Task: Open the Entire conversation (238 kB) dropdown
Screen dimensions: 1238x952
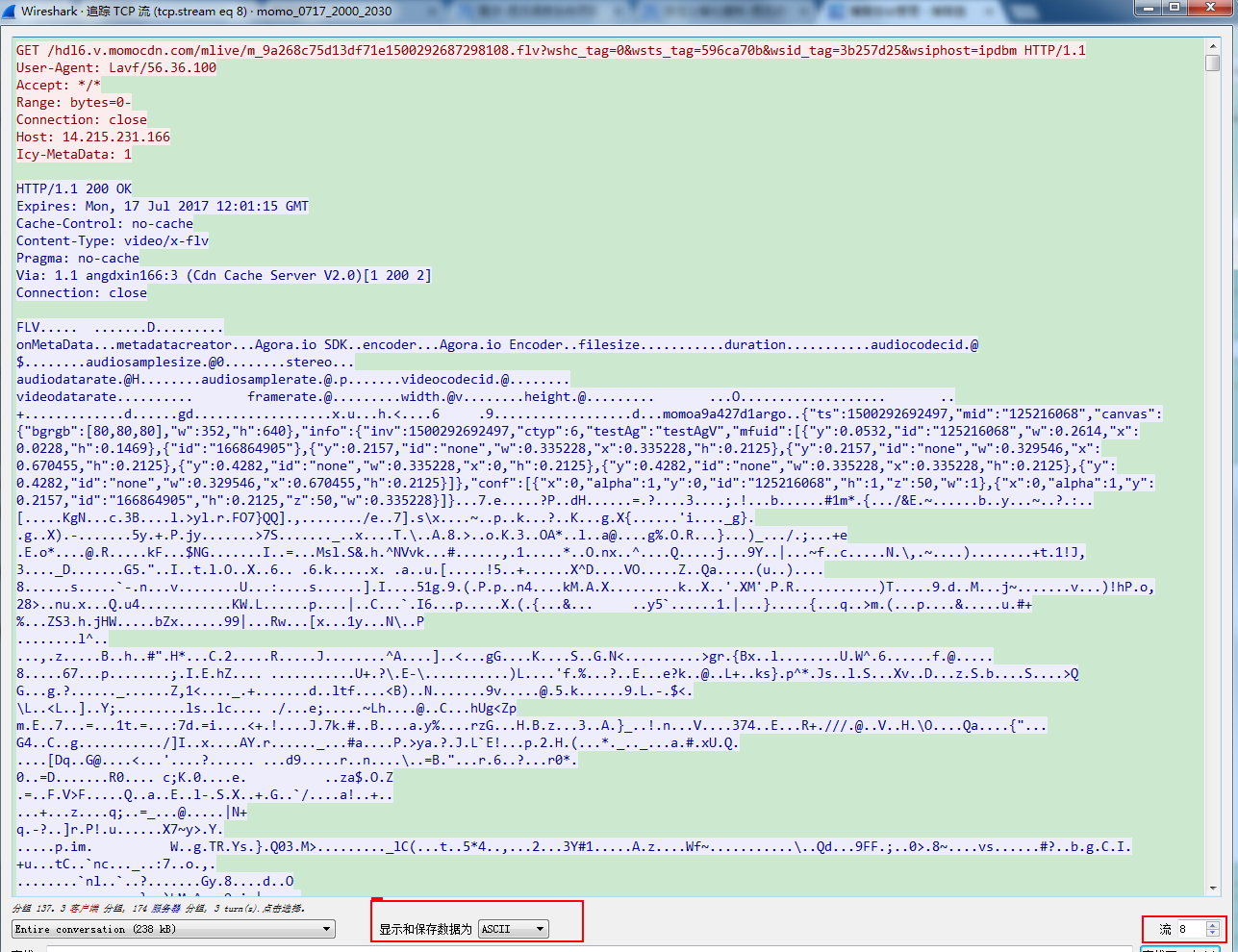Action: tap(174, 929)
